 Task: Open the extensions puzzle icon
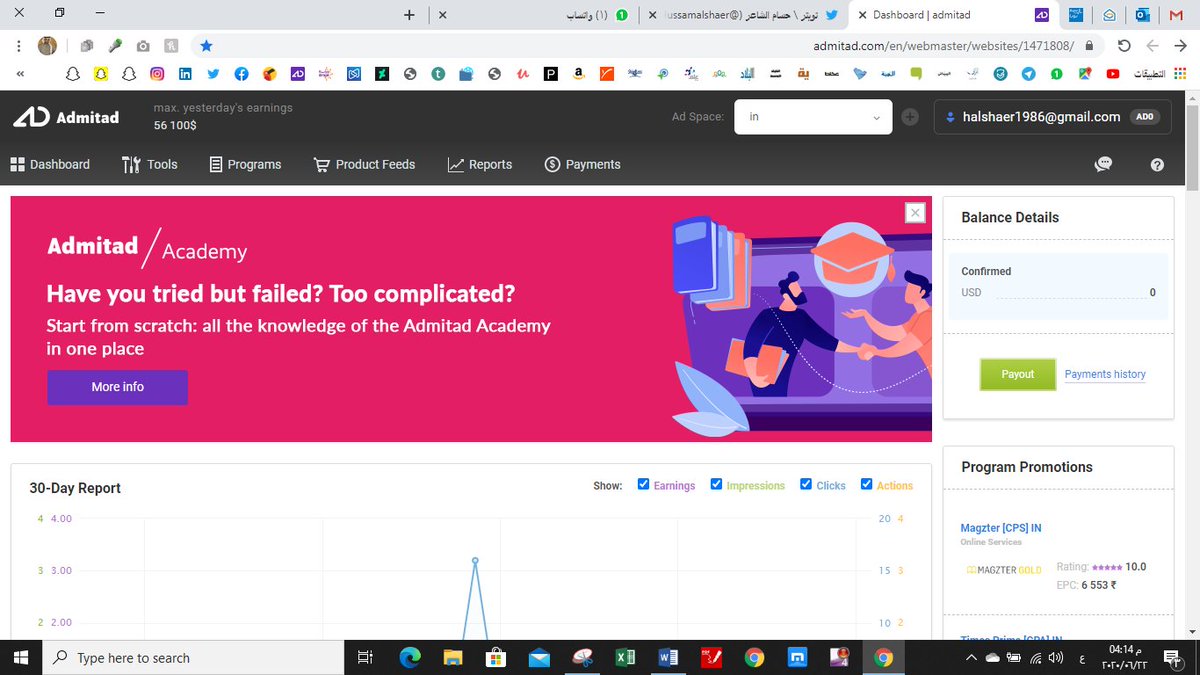point(86,46)
